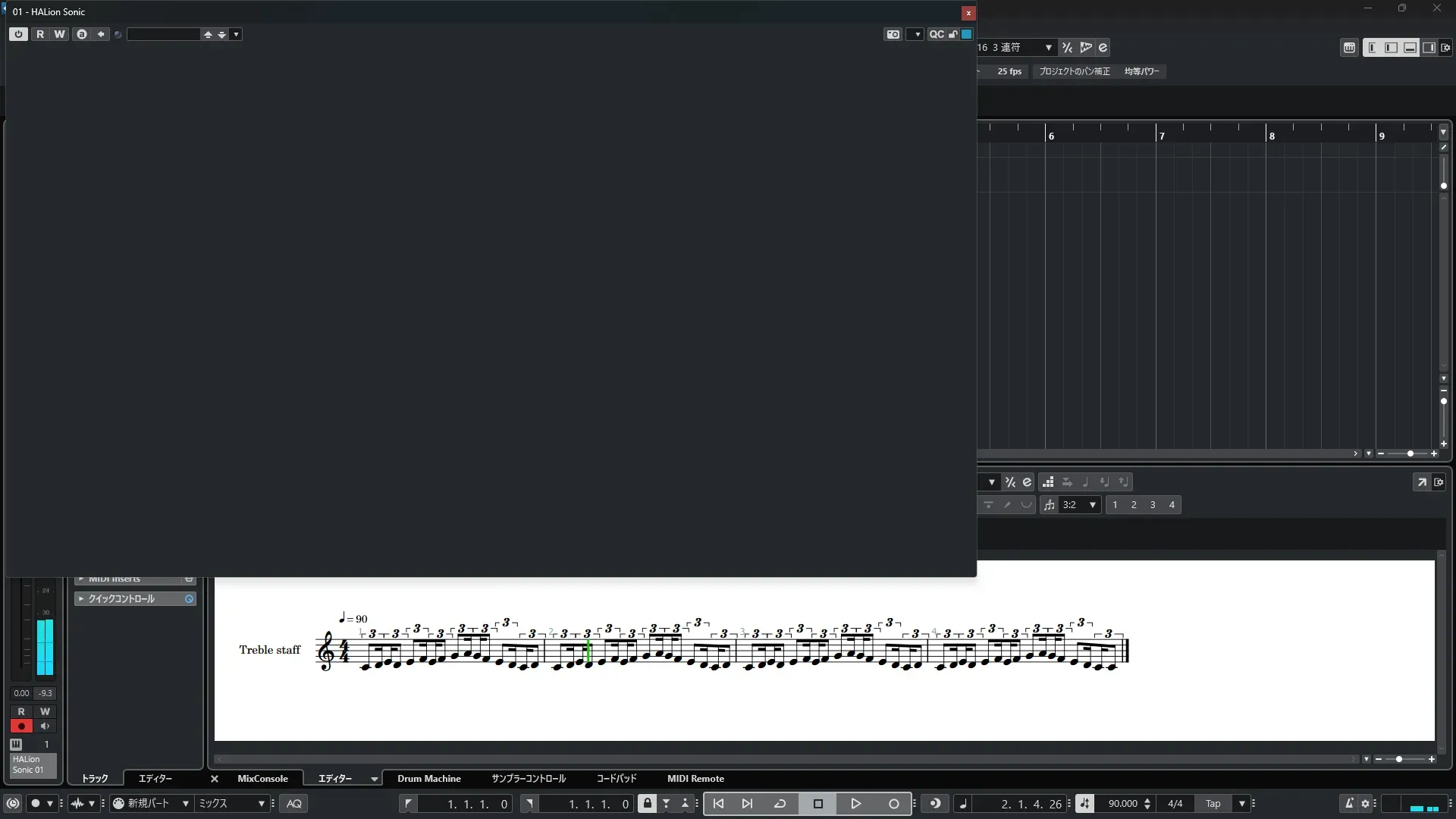Click the AQ auto quantize button
This screenshot has width=1456, height=819.
point(294,804)
